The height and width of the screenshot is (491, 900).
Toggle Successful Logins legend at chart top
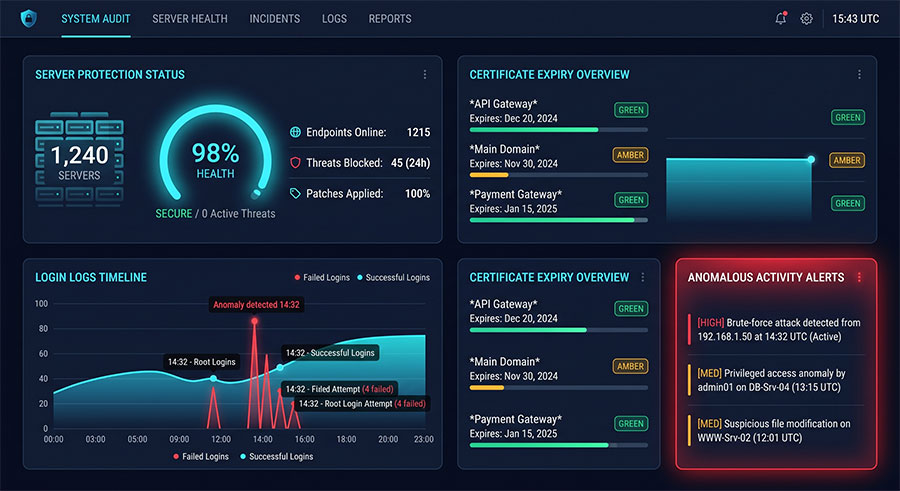[393, 277]
